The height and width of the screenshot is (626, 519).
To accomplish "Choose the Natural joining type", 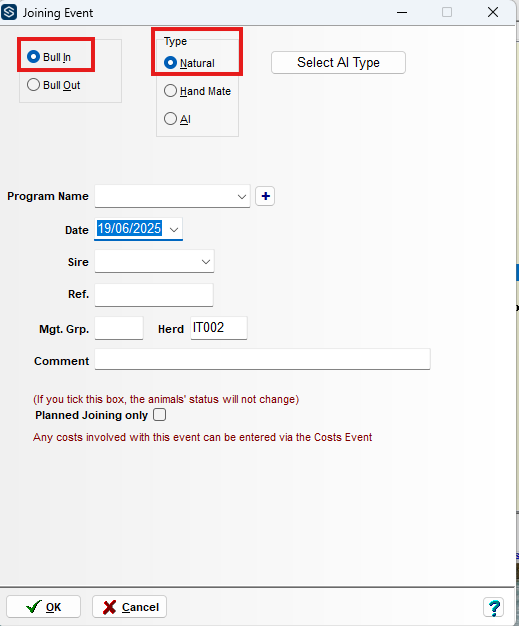I will 170,63.
